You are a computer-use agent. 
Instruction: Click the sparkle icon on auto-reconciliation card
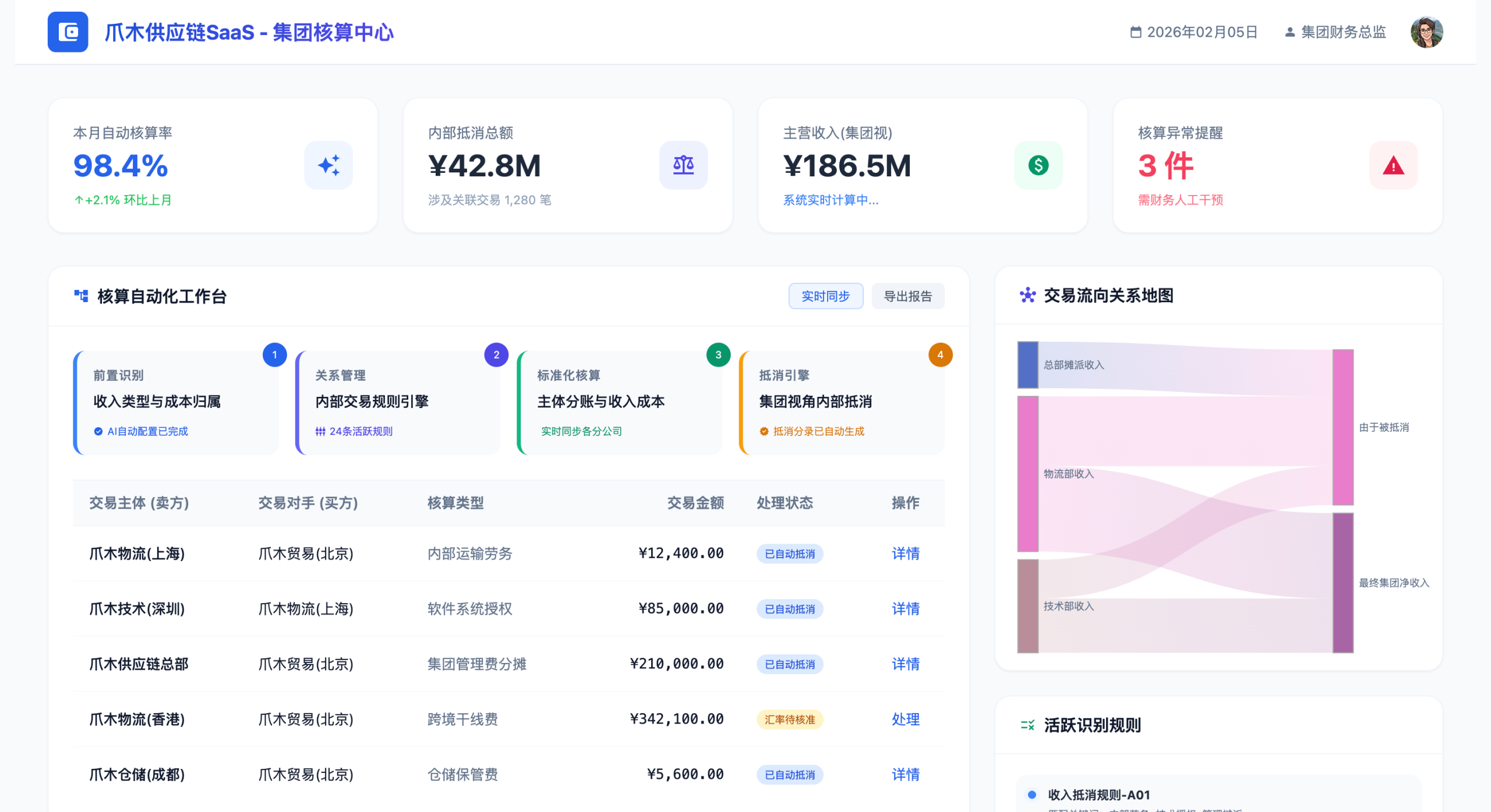[x=328, y=165]
